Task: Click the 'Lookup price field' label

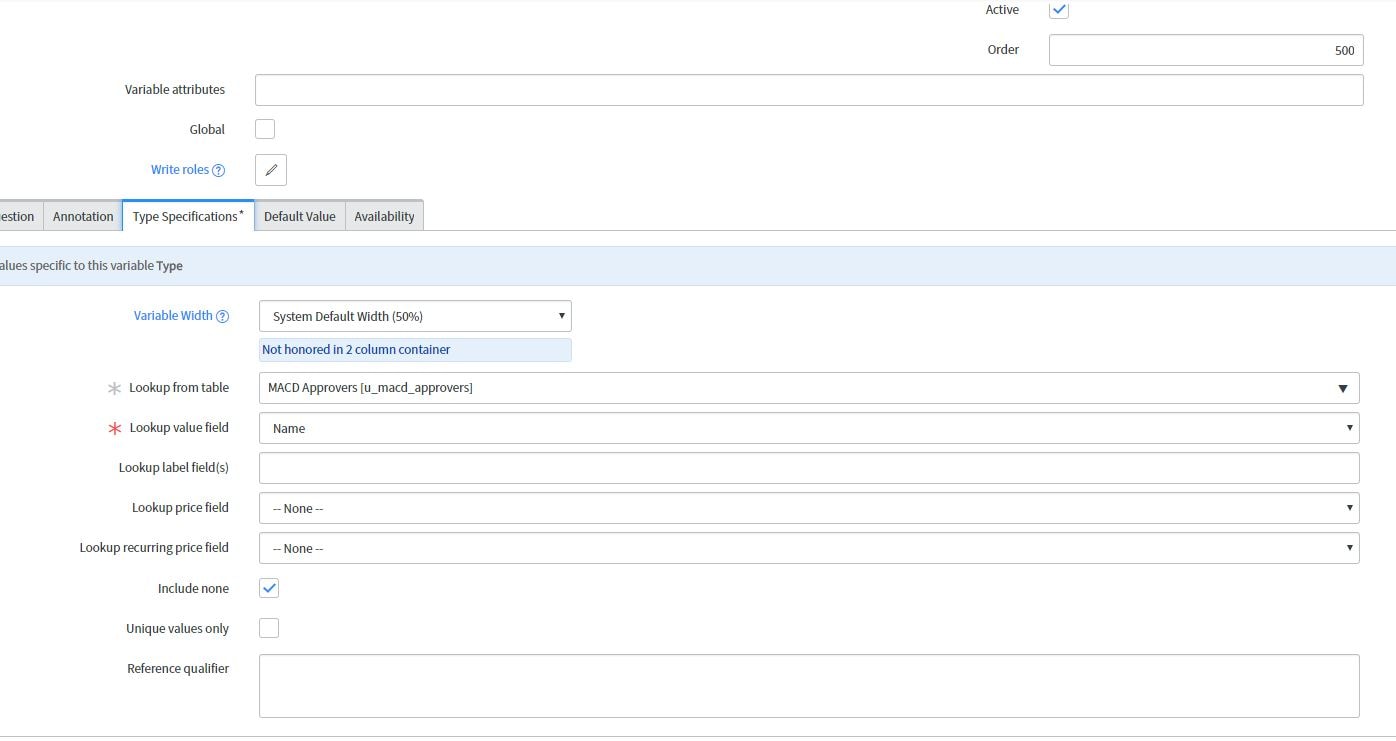Action: pyautogui.click(x=180, y=508)
